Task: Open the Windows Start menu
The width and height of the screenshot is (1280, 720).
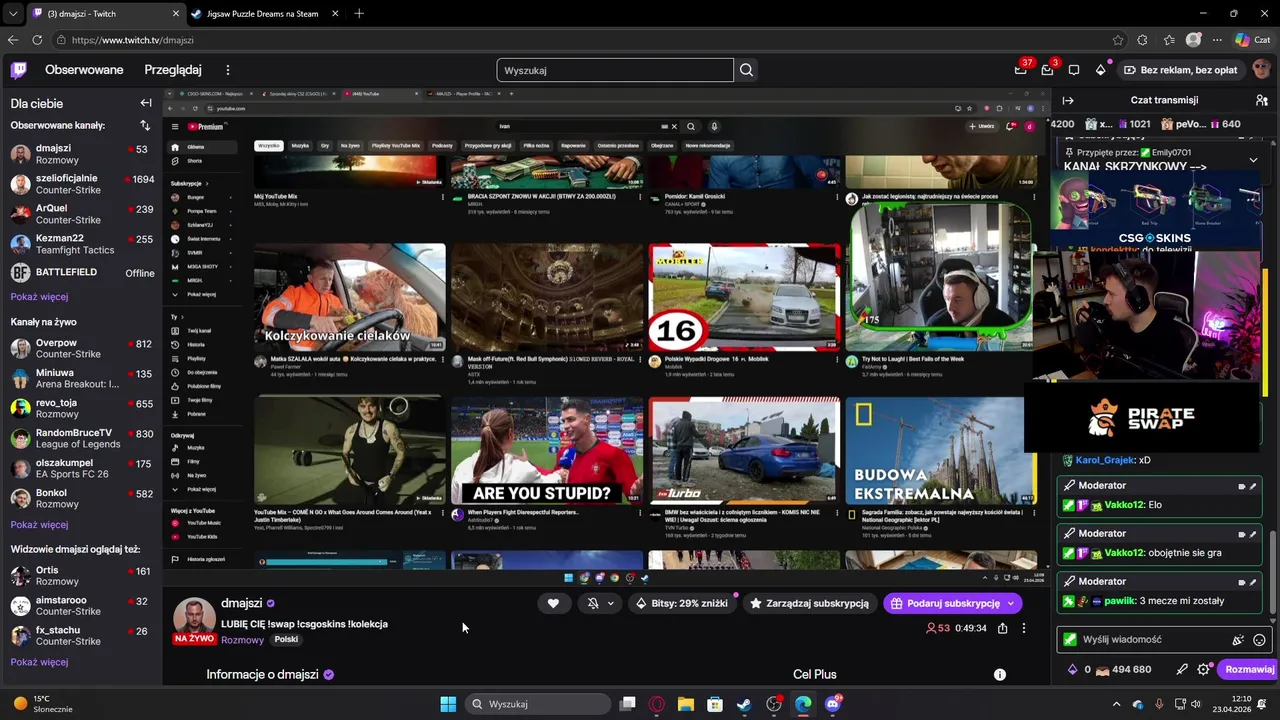Action: 448,704
